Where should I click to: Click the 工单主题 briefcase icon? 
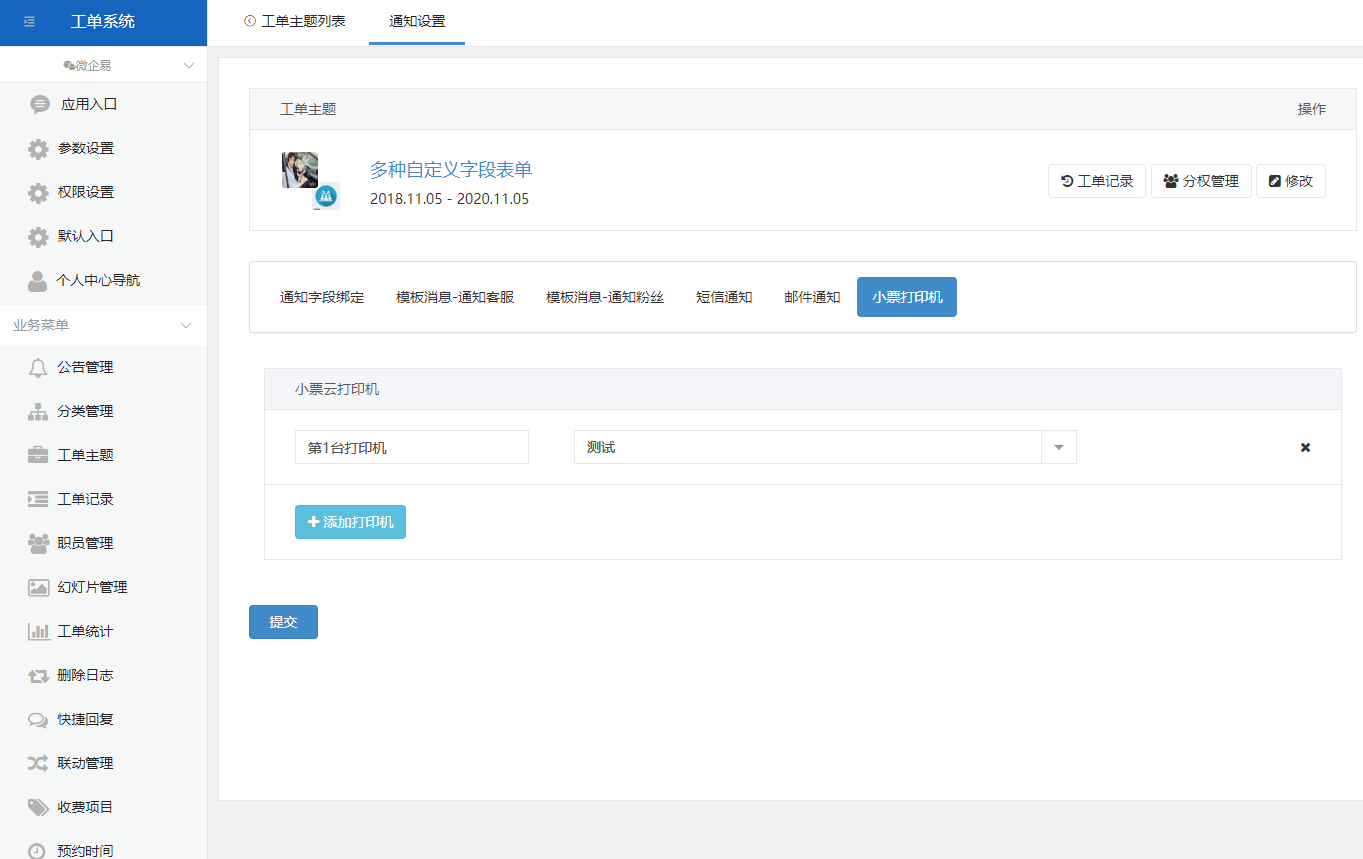38,455
